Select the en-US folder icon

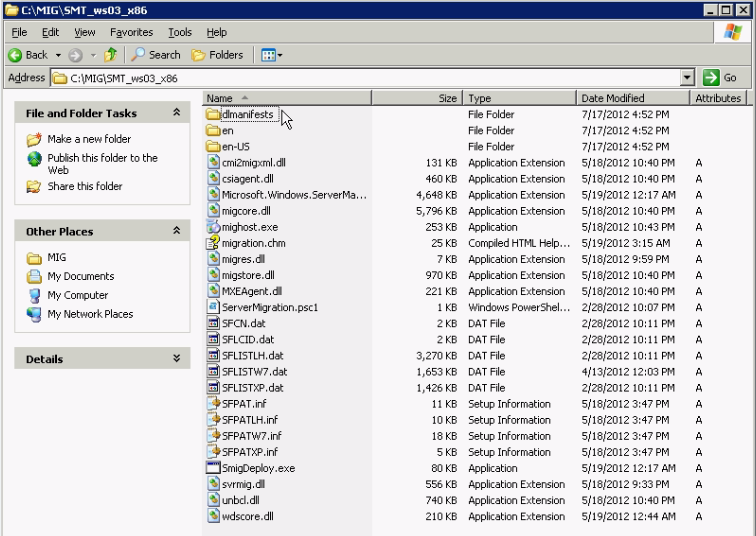pyautogui.click(x=213, y=146)
